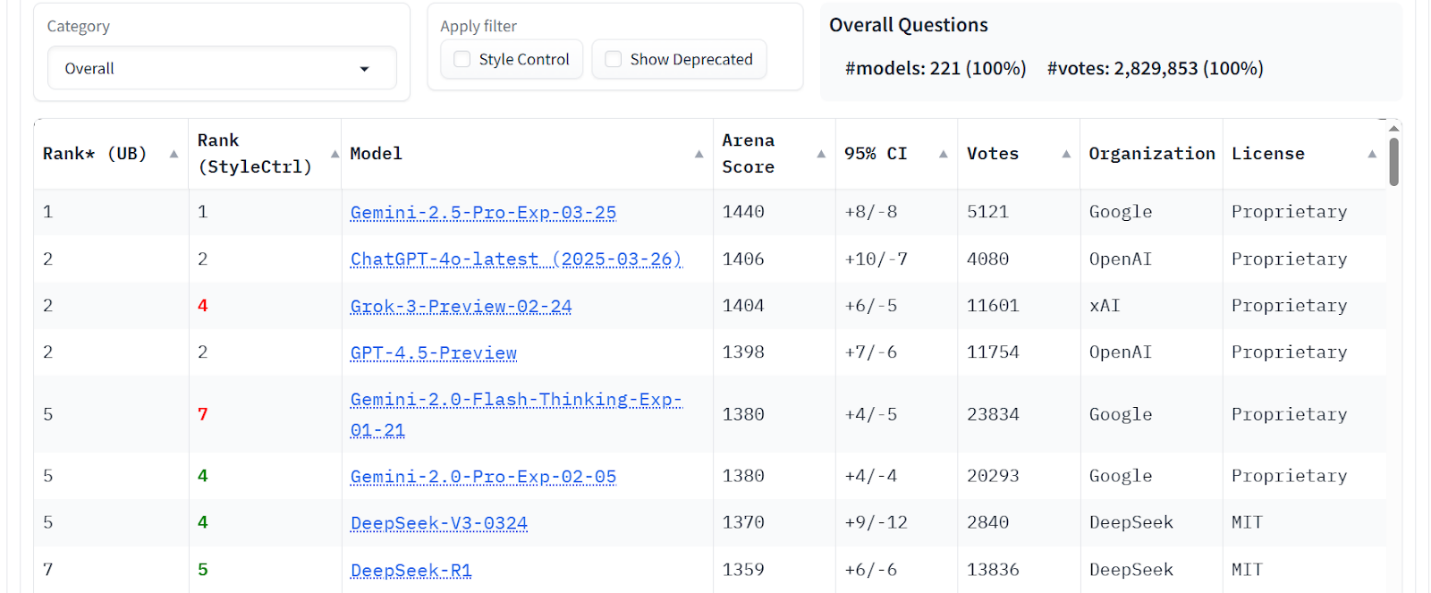Sort by License column arrow
Screen dimensions: 1431x593
[x=1371, y=154]
